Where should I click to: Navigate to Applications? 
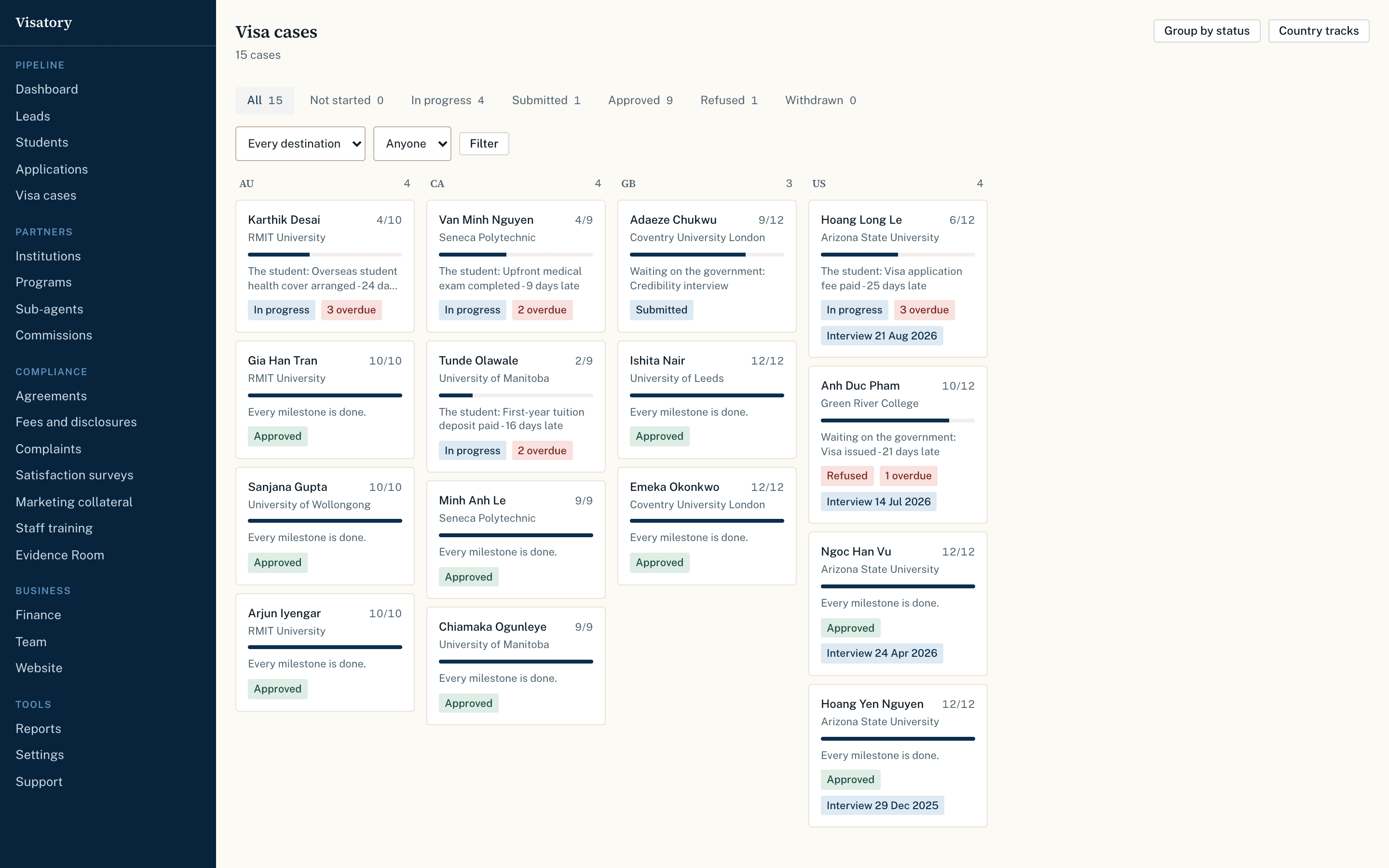(52, 169)
